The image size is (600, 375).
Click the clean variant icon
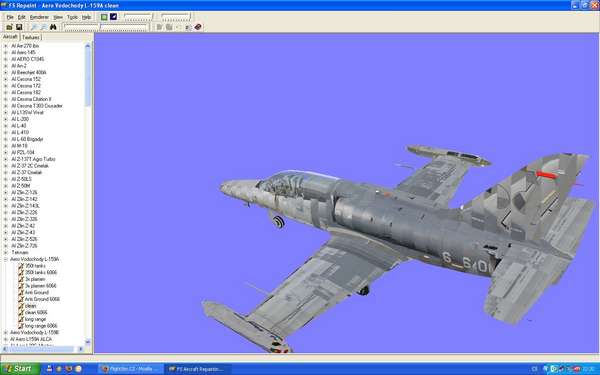click(x=21, y=306)
